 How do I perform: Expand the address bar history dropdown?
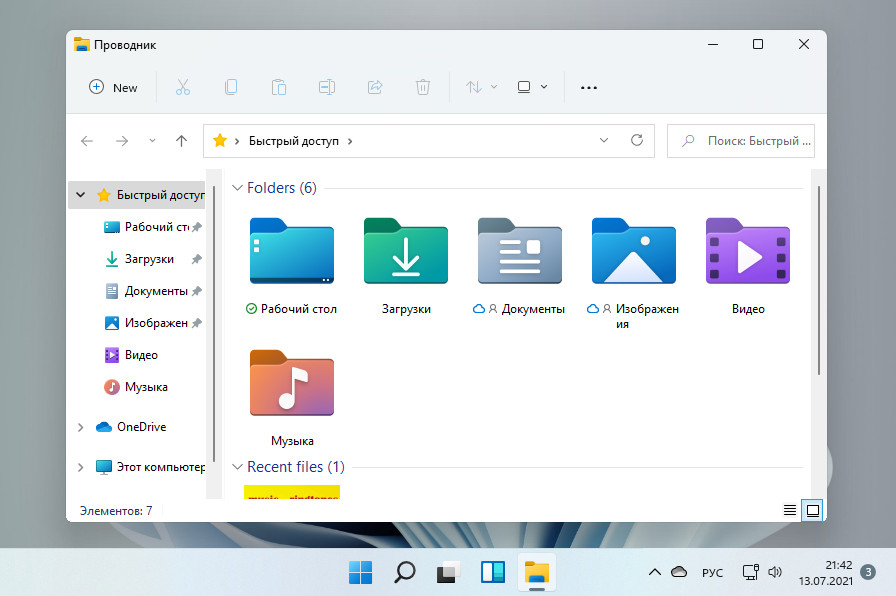pyautogui.click(x=604, y=141)
